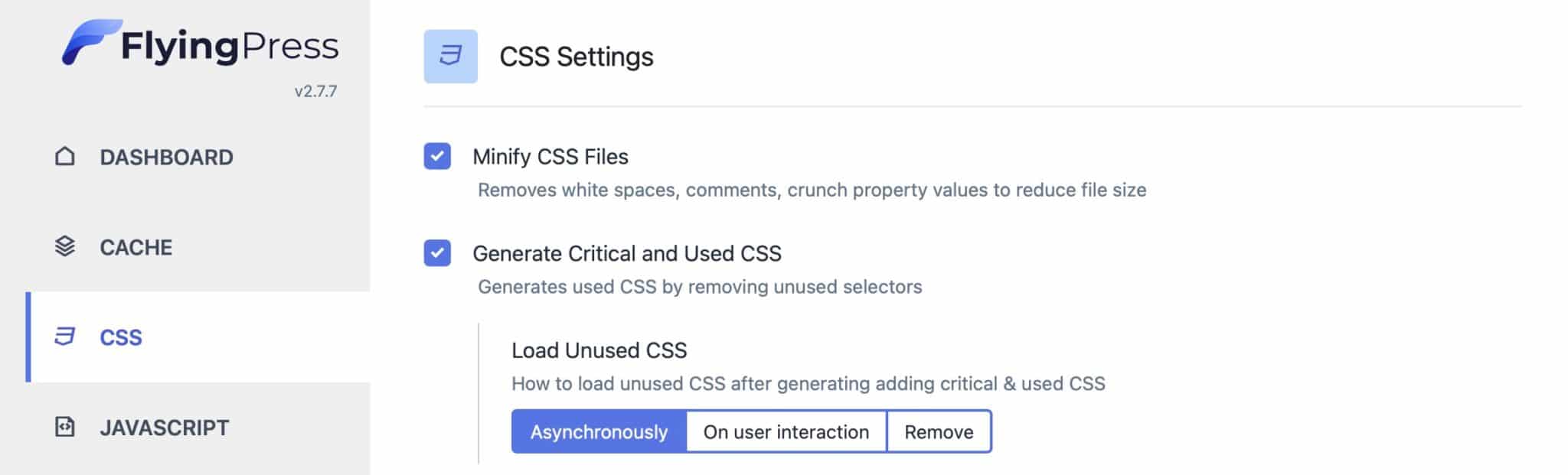Click the JavaScript file icon
The width and height of the screenshot is (1568, 475).
[x=65, y=427]
